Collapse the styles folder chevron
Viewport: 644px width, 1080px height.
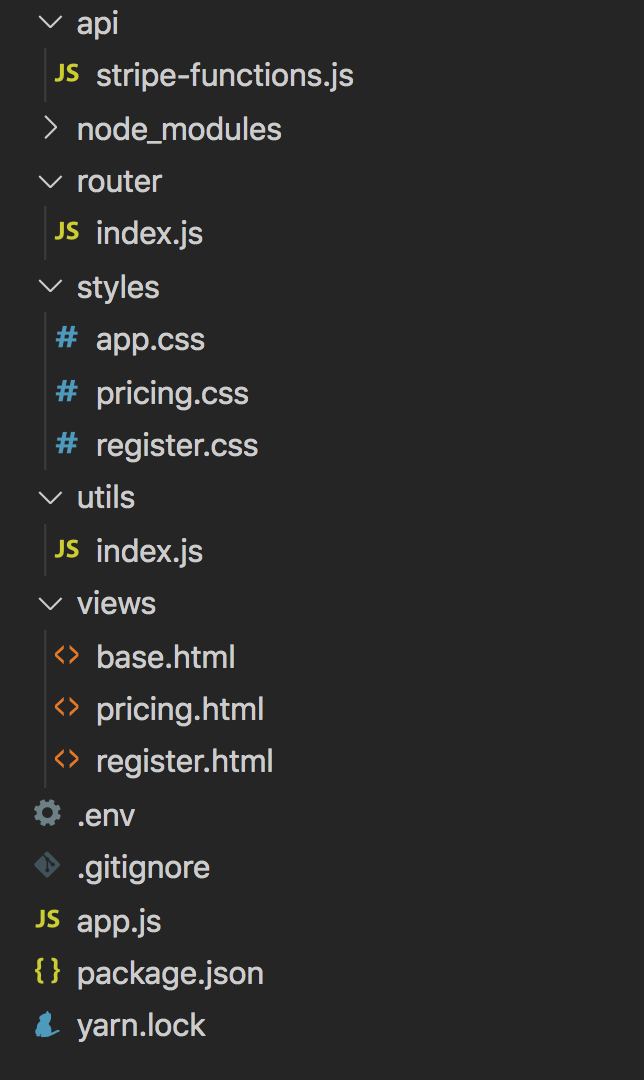pyautogui.click(x=47, y=287)
